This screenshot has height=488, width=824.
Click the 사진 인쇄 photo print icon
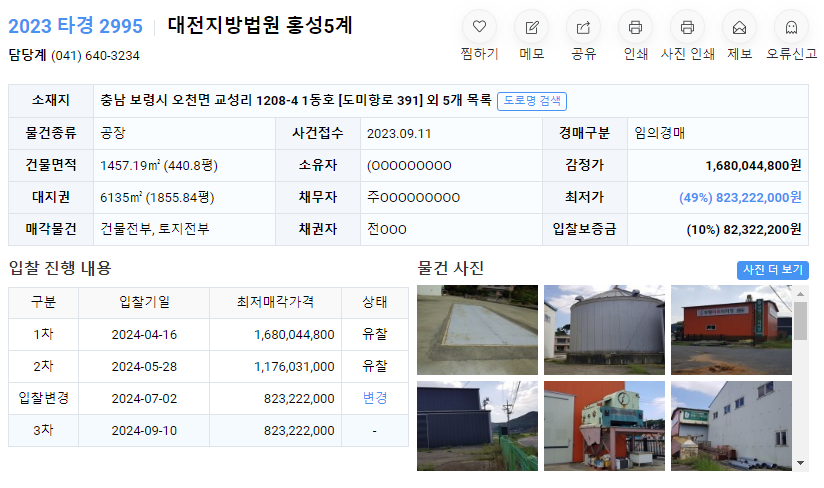[x=687, y=27]
